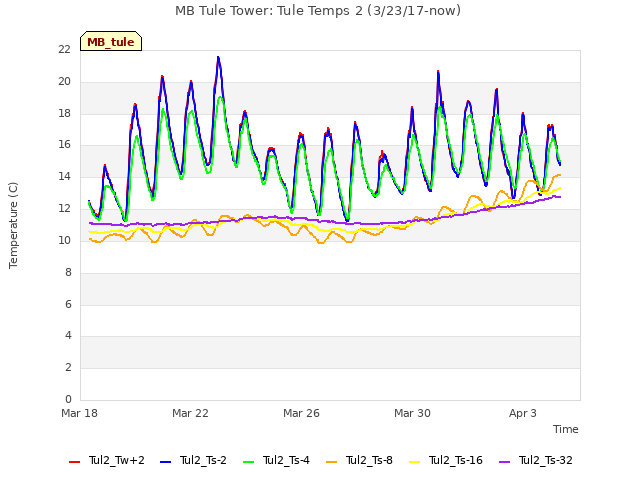Click the 8 y-axis tick label
Image resolution: width=640 pixels, height=480 pixels.
click(x=68, y=272)
